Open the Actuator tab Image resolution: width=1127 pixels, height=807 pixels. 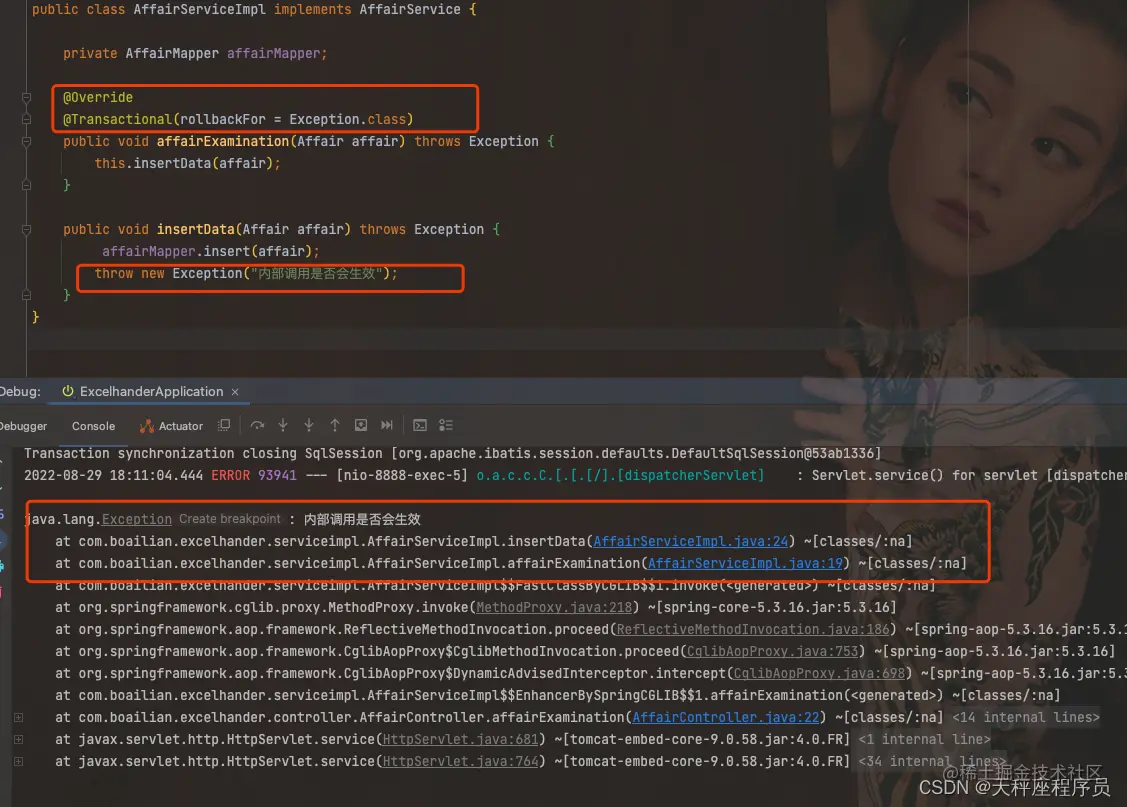171,426
